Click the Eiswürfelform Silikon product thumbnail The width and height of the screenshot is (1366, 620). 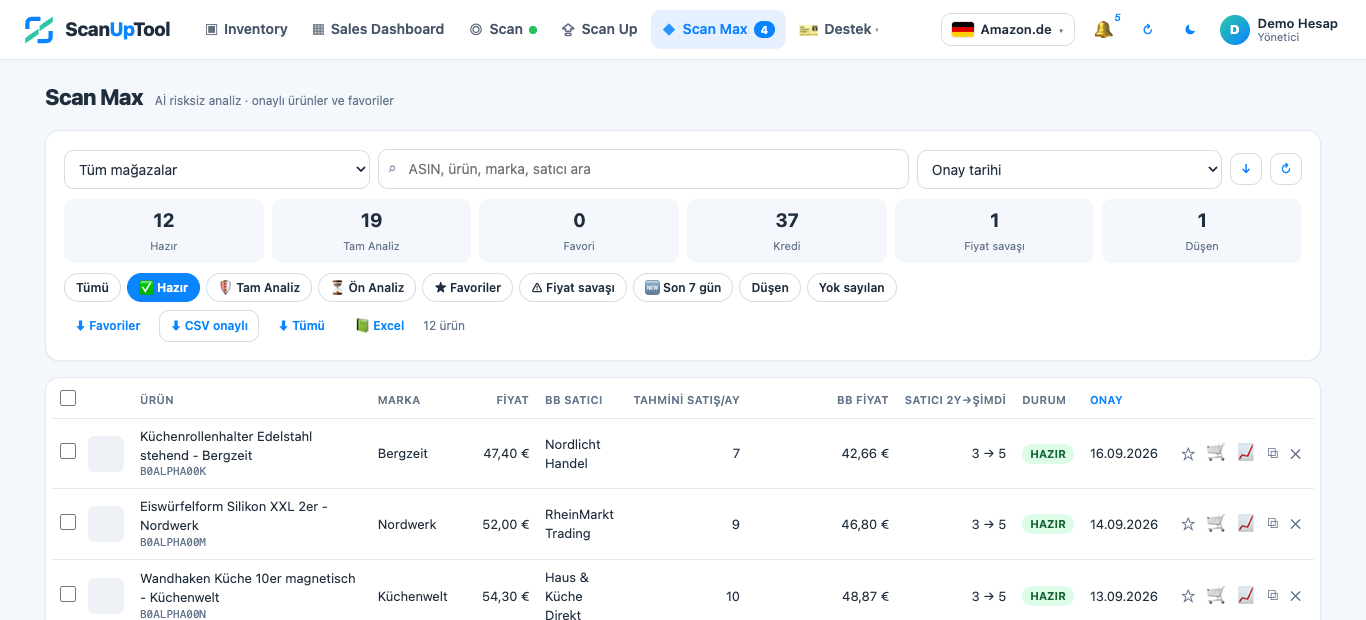[106, 524]
